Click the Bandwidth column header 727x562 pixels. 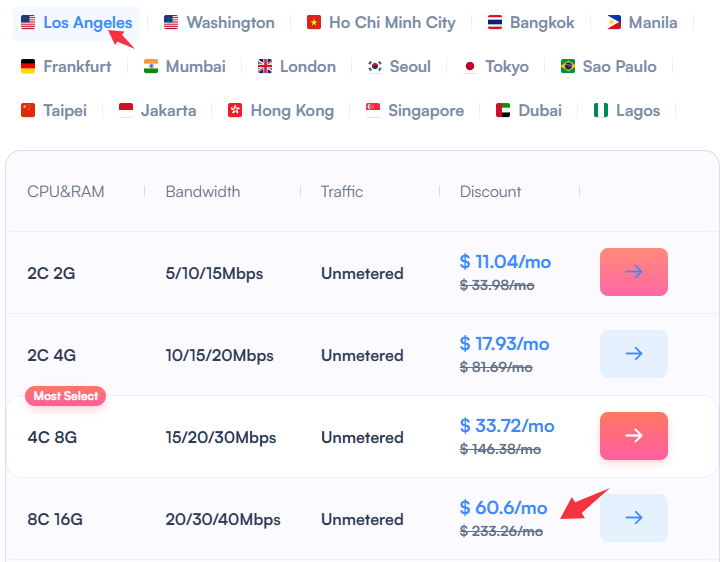tap(203, 192)
